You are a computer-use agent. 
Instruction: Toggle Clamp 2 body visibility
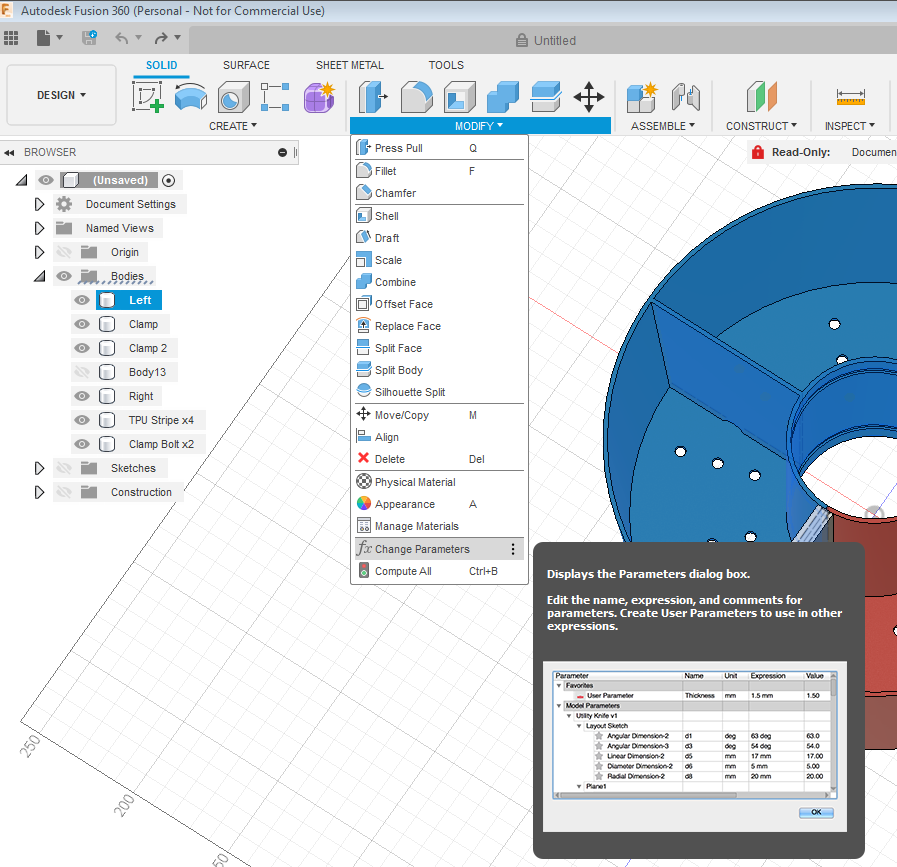tap(82, 348)
